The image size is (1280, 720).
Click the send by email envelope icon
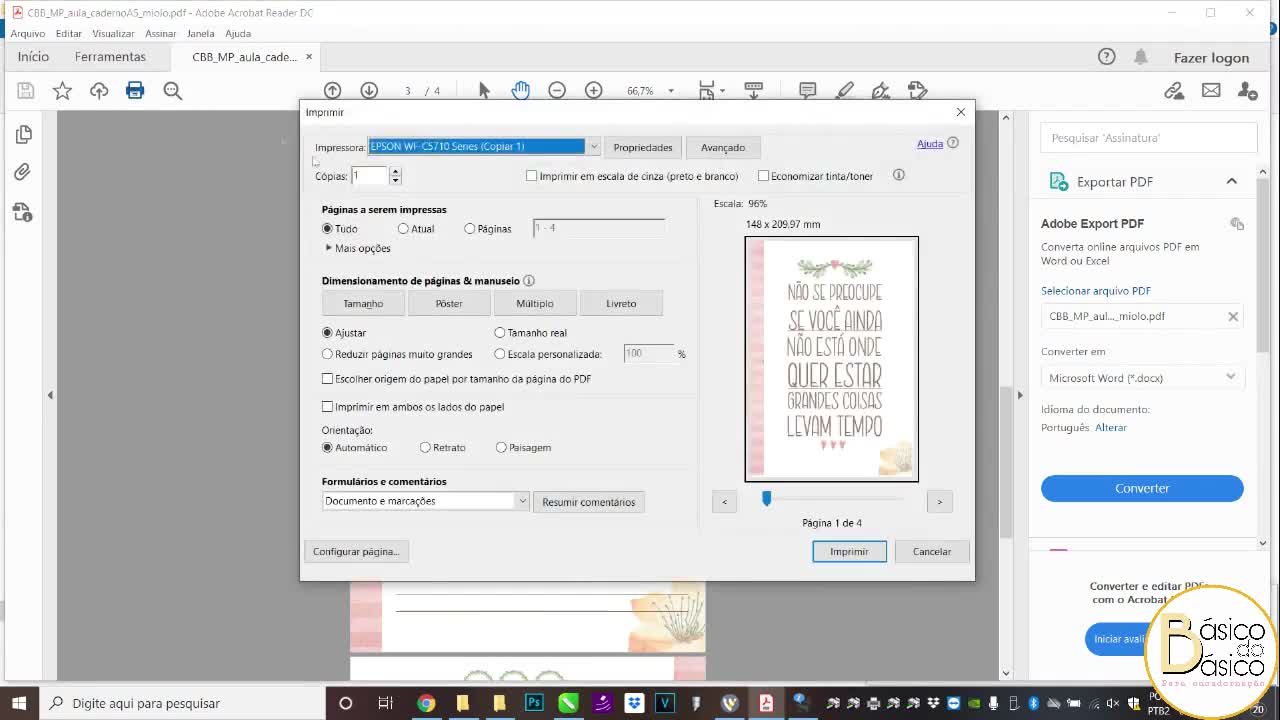point(1211,91)
